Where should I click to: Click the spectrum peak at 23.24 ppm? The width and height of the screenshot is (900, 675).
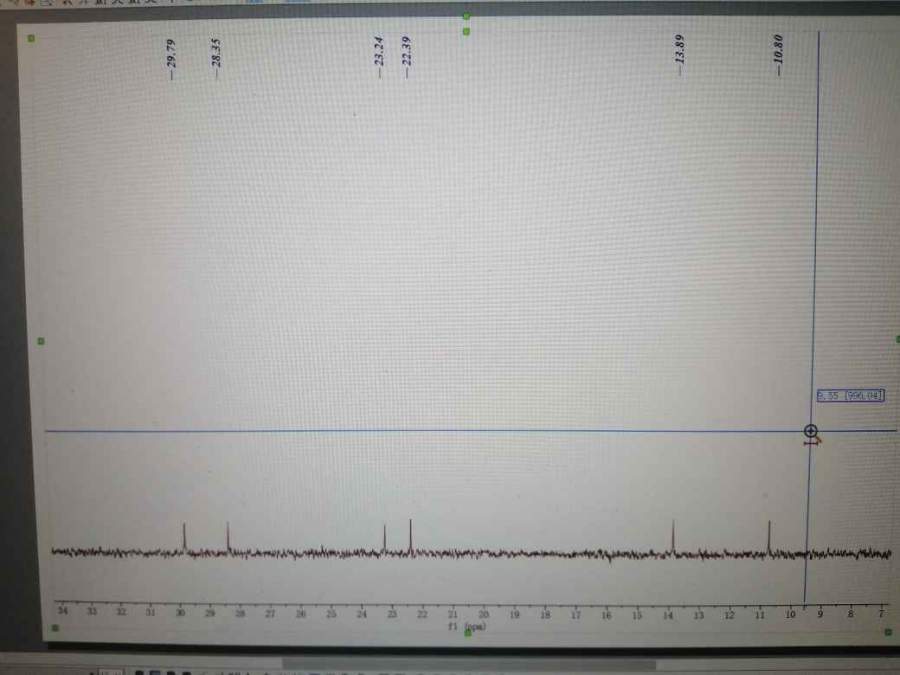(385, 538)
